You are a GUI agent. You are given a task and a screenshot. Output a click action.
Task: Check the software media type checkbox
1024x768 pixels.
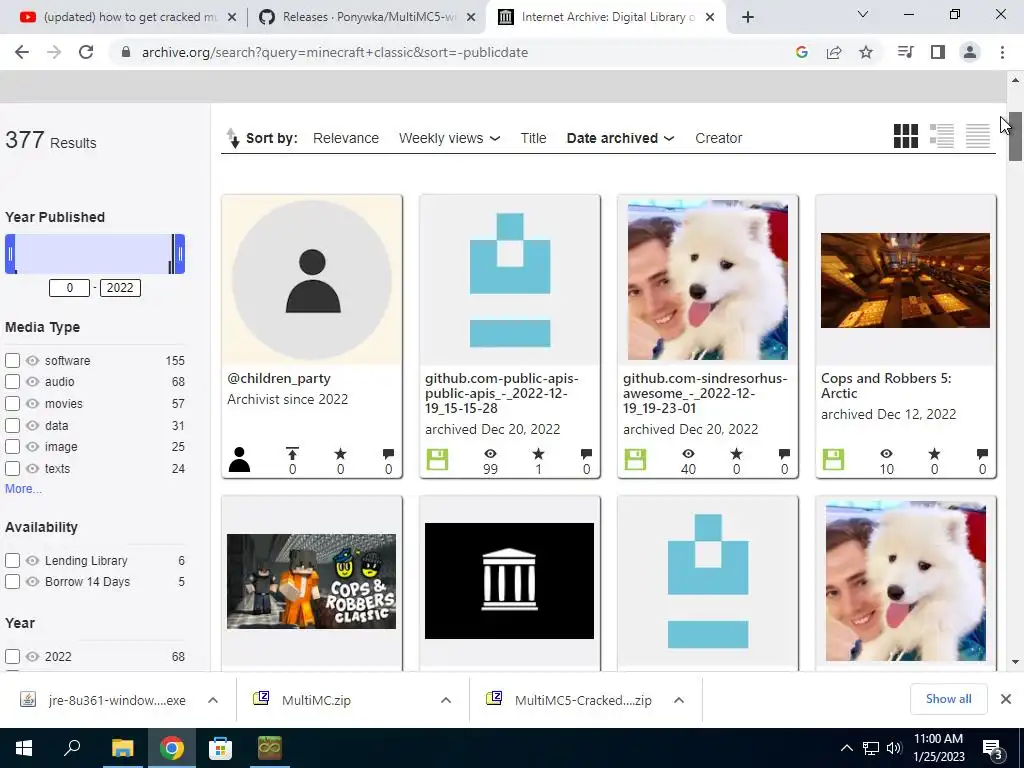12,360
